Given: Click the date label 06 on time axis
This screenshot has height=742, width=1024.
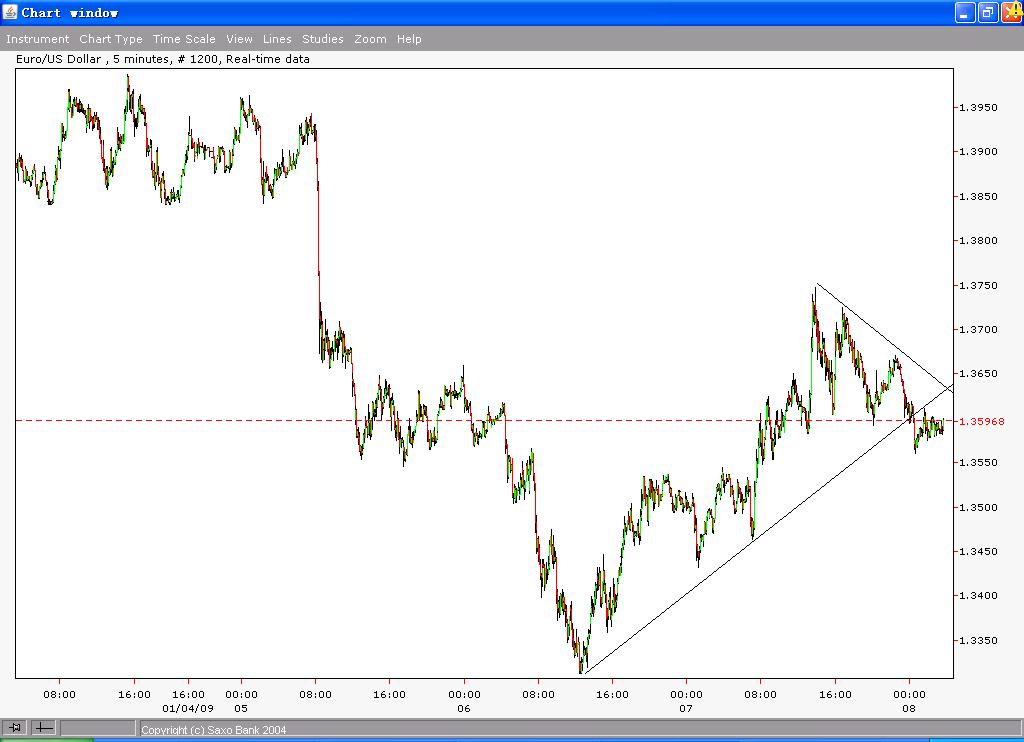Looking at the screenshot, I should 464,708.
